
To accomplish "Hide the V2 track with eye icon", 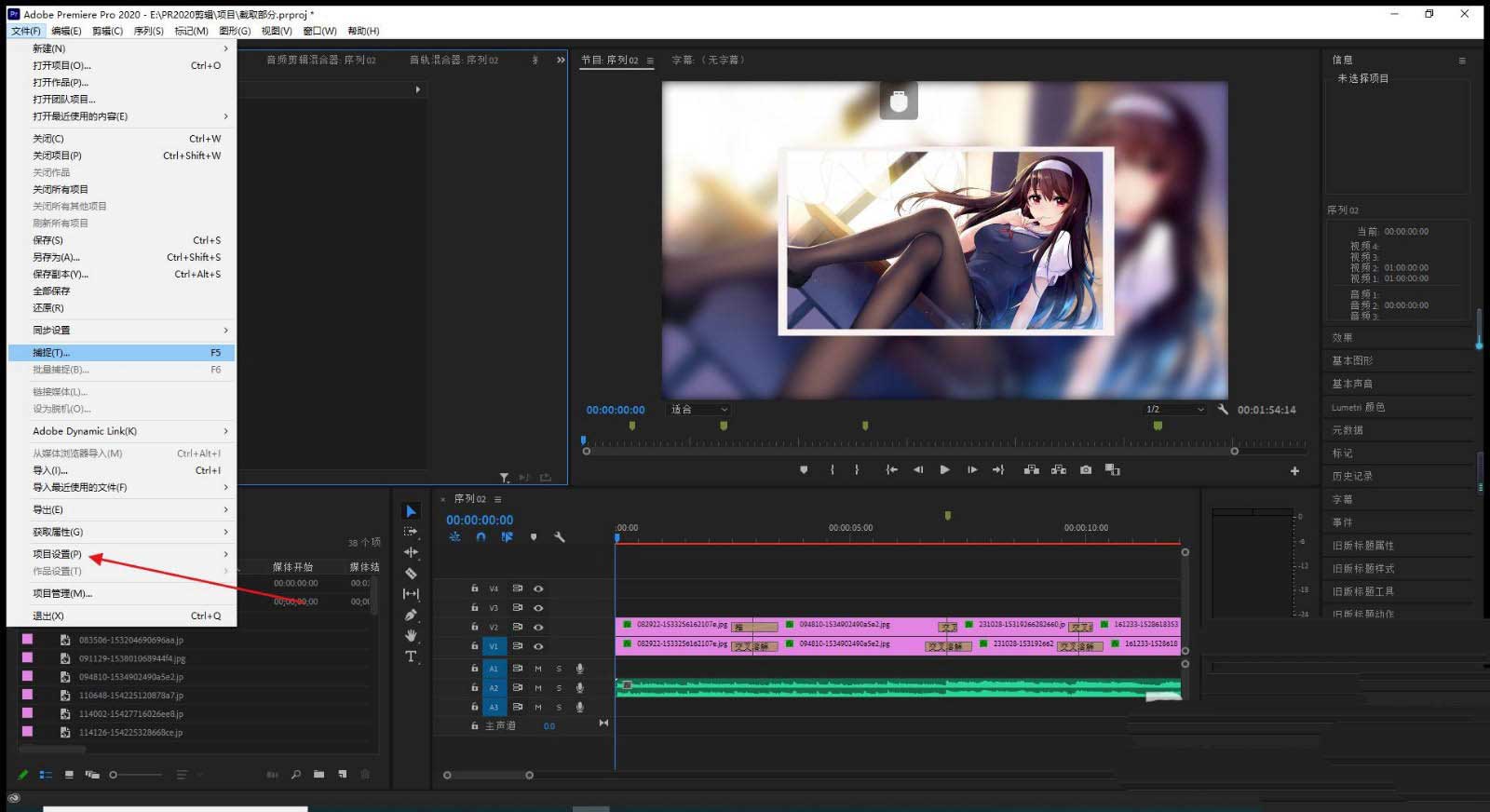I will click(538, 627).
